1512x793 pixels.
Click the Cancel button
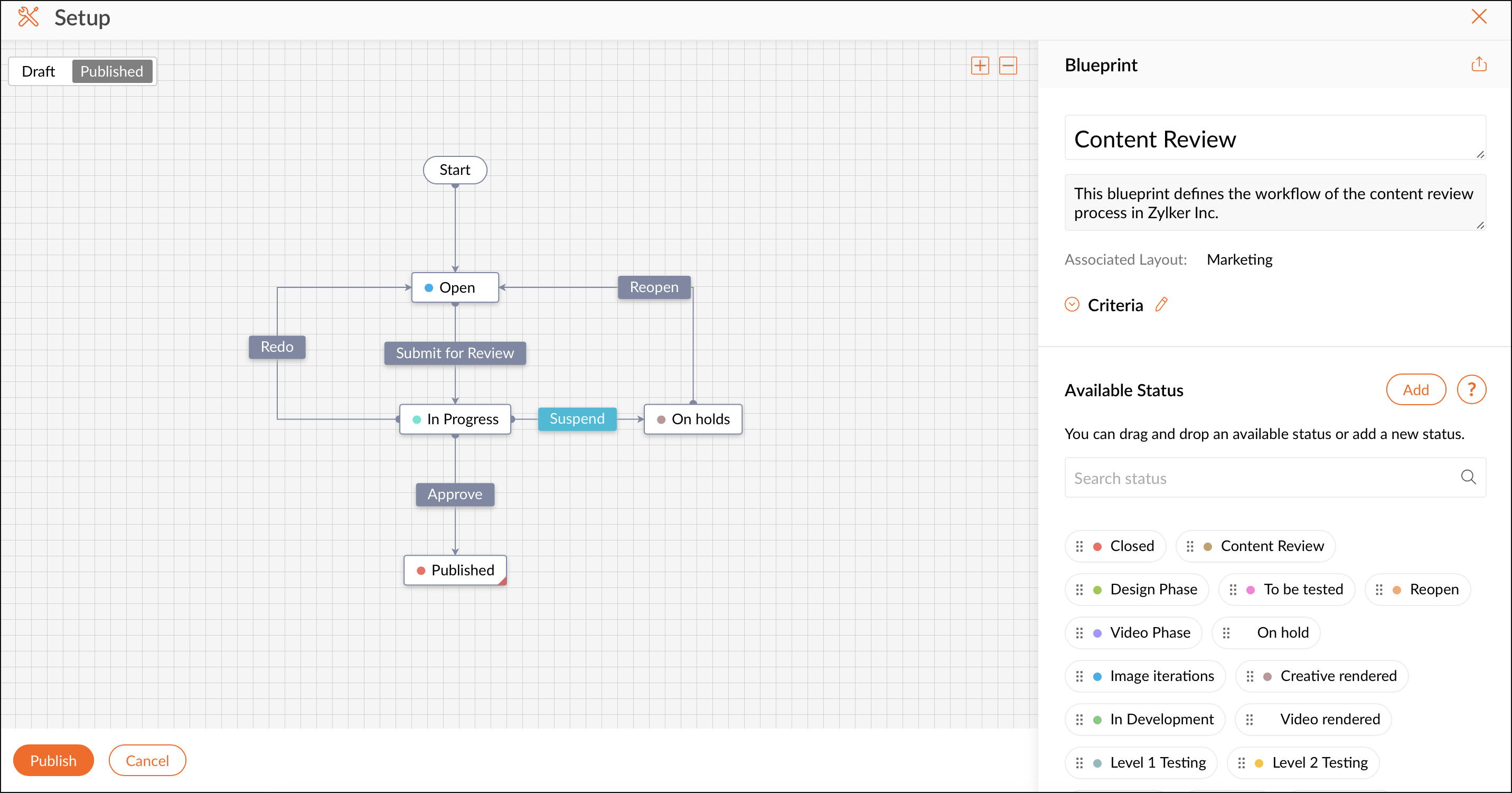tap(147, 761)
